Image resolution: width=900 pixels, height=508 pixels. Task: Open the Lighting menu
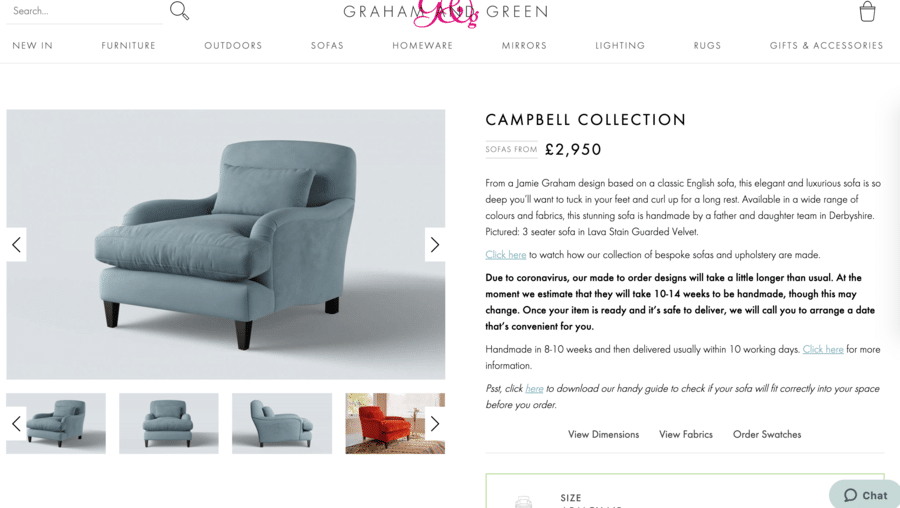coord(620,45)
